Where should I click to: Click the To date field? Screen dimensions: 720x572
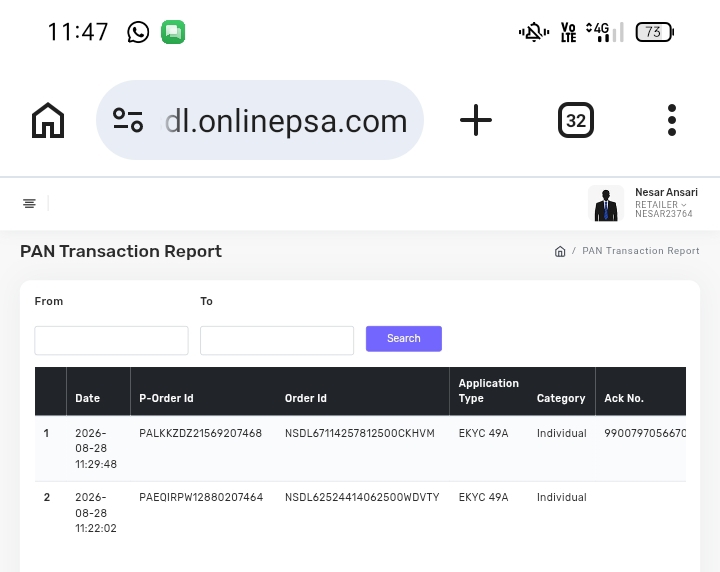coord(277,340)
